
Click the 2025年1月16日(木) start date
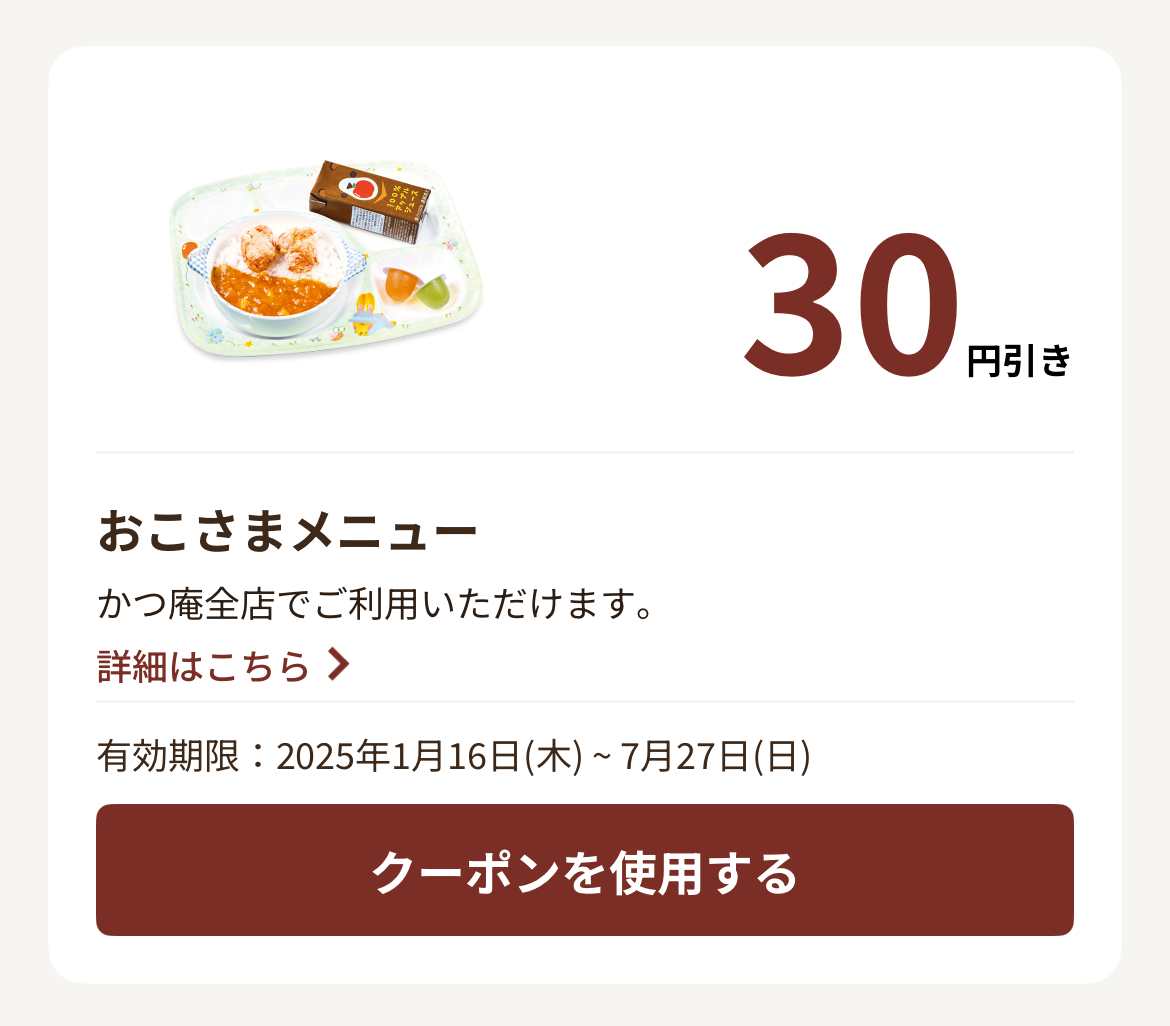tap(429, 756)
